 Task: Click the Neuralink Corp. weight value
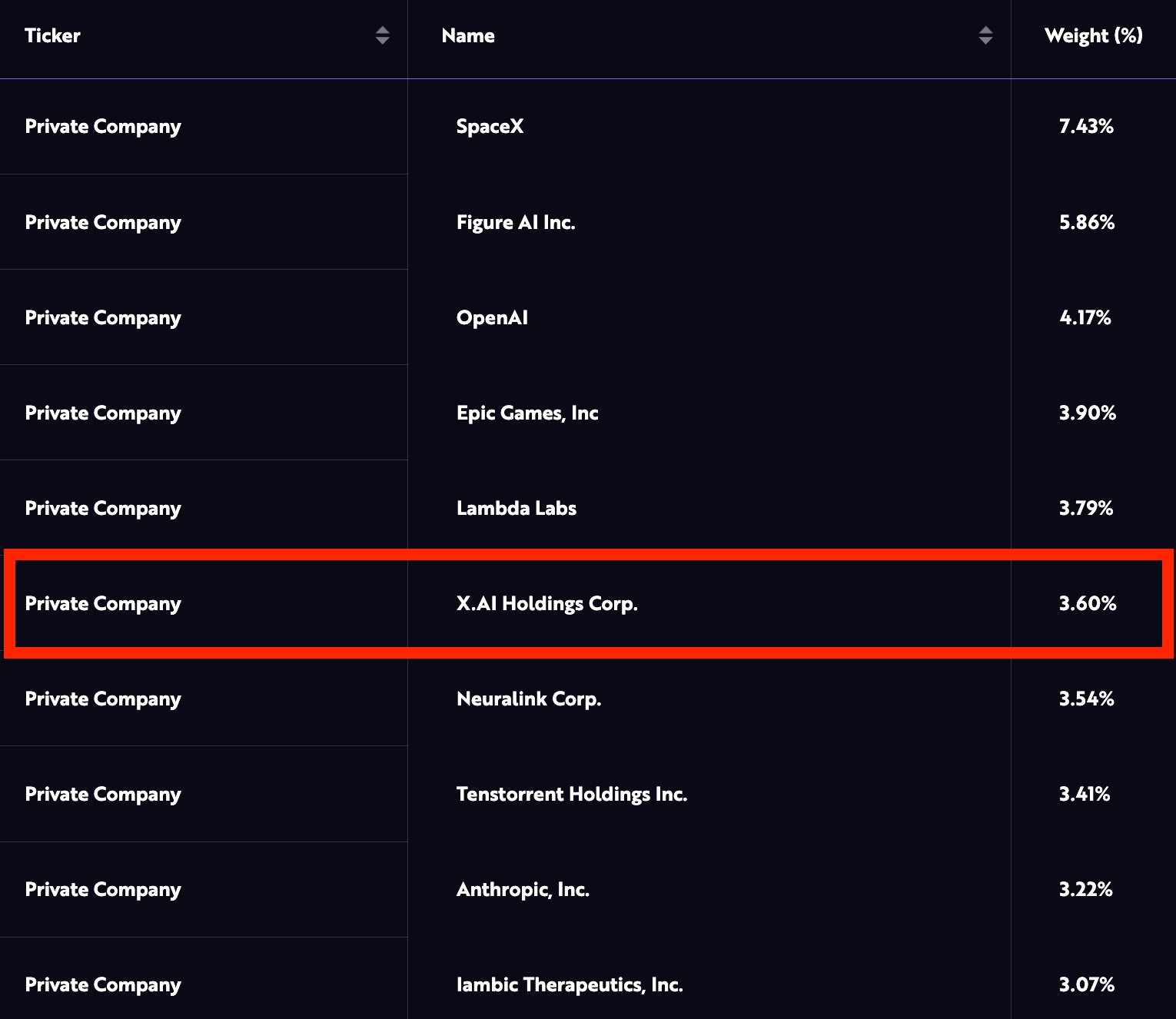[1085, 699]
